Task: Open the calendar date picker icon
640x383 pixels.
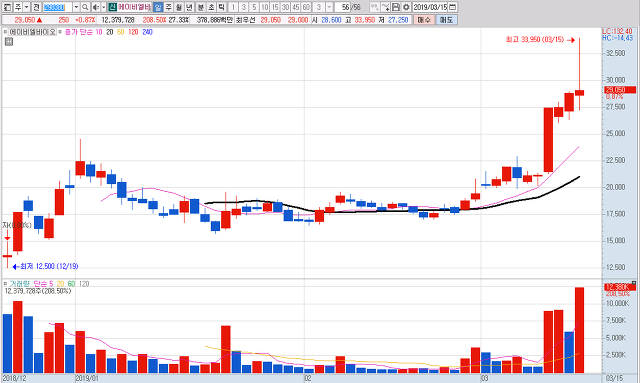Action: tap(452, 7)
